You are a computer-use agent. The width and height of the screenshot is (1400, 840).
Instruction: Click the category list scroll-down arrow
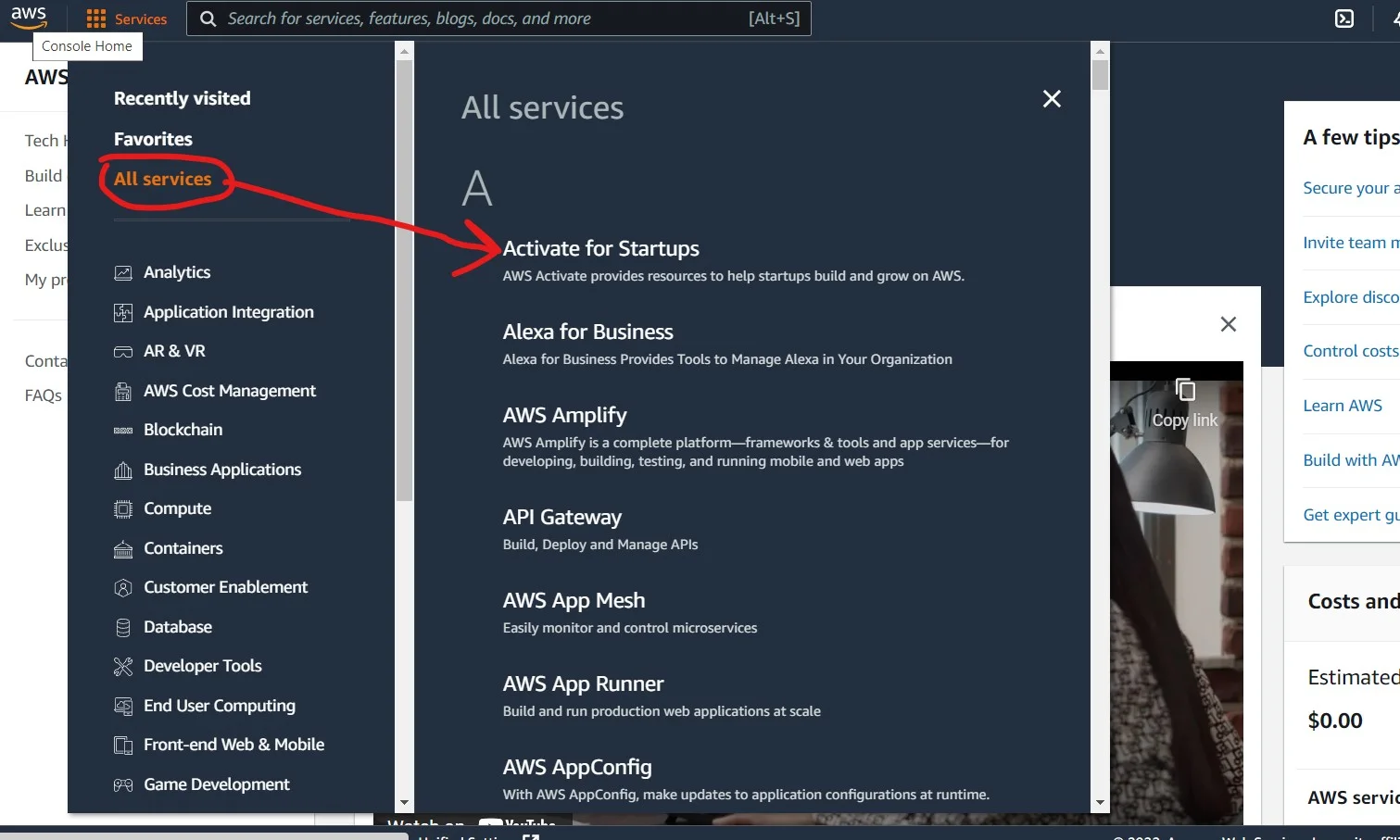[x=404, y=803]
